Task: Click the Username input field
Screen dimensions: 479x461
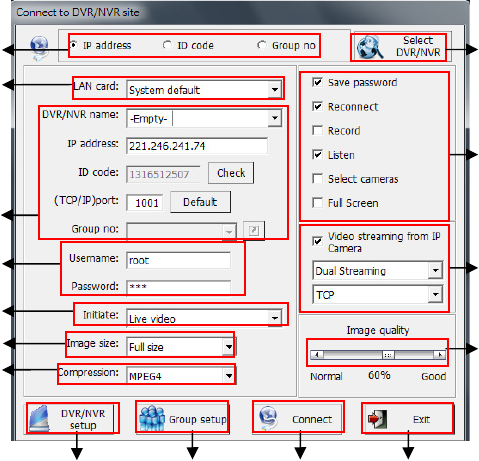Action: tap(178, 260)
